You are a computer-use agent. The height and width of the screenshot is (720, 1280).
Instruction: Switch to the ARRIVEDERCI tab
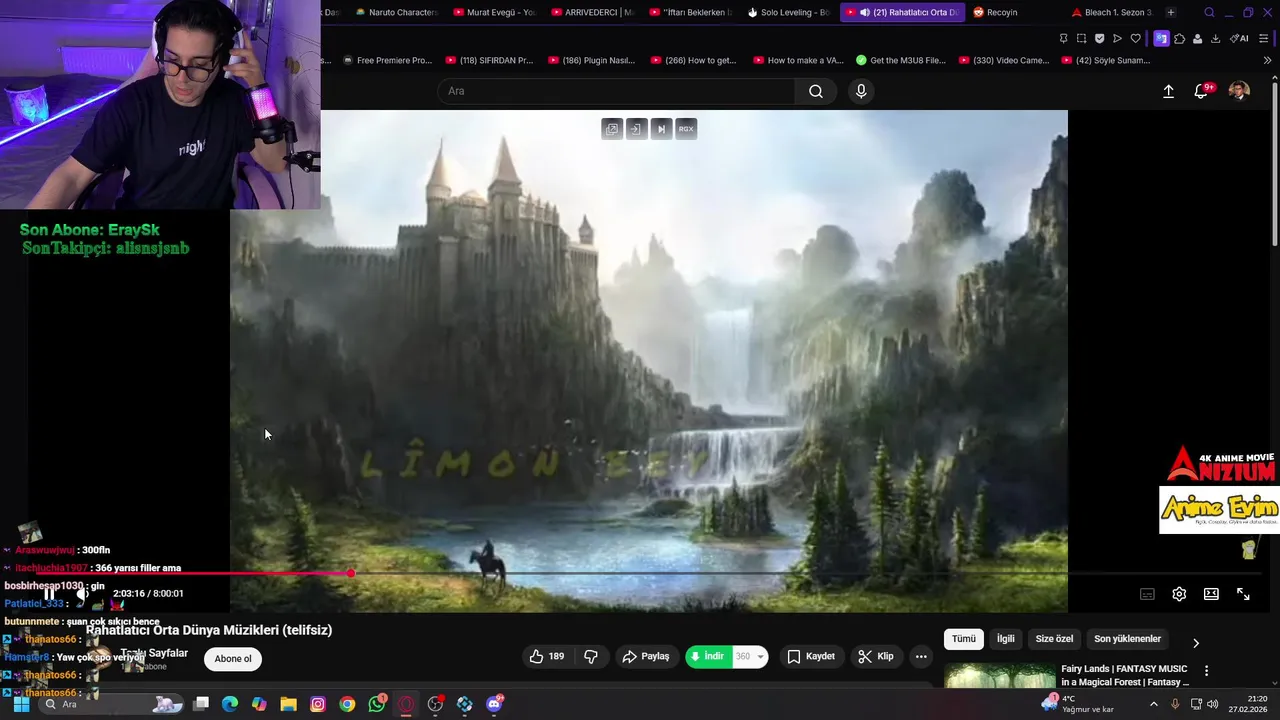(593, 12)
